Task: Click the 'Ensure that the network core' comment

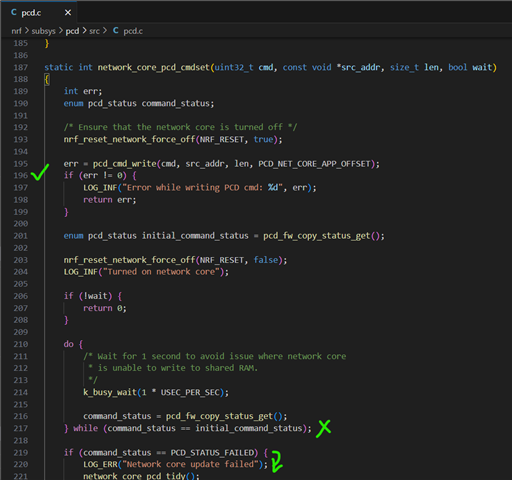Action: point(180,127)
